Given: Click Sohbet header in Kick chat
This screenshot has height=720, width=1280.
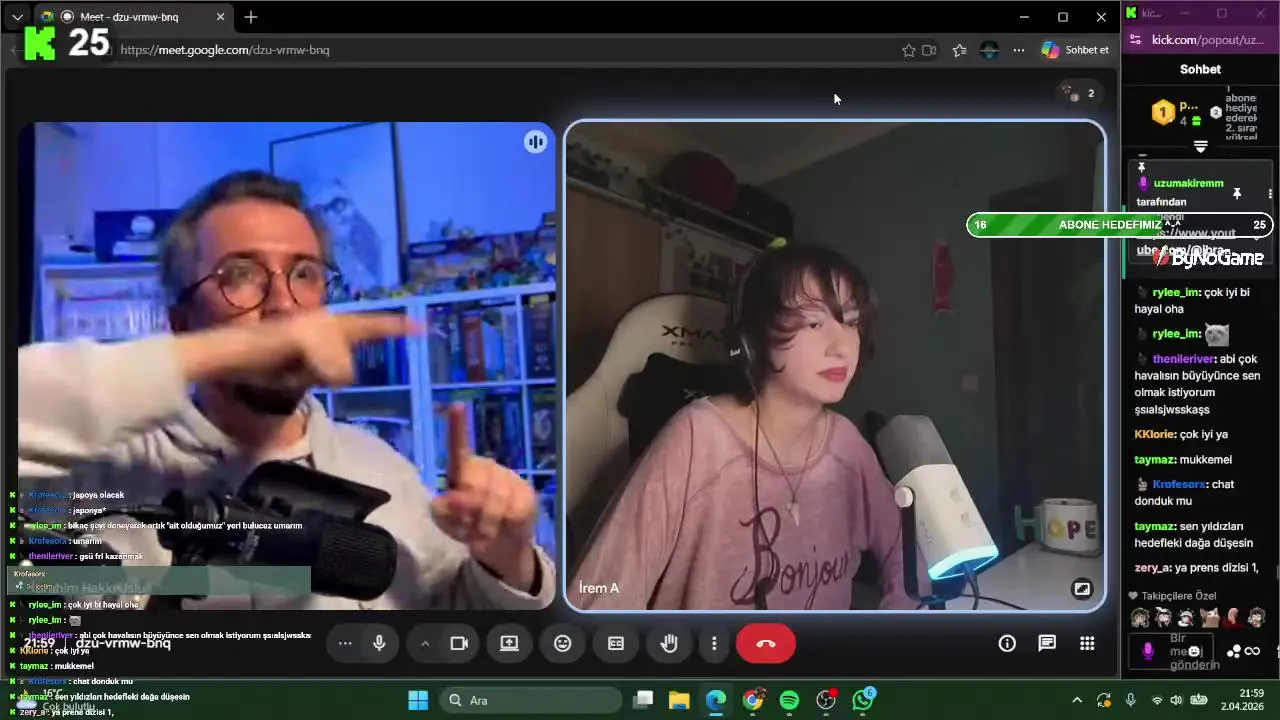Looking at the screenshot, I should pos(1200,69).
